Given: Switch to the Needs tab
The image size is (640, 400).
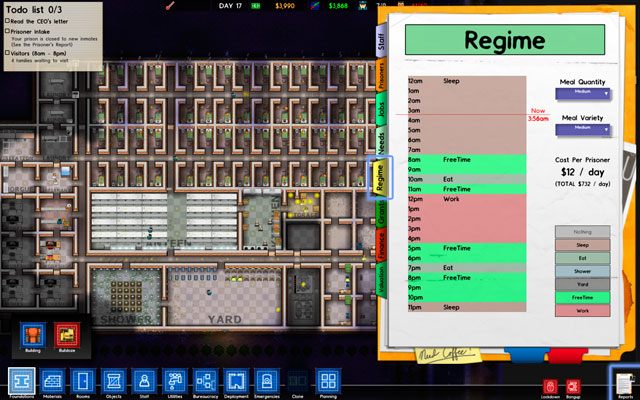Looking at the screenshot, I should pos(381,143).
